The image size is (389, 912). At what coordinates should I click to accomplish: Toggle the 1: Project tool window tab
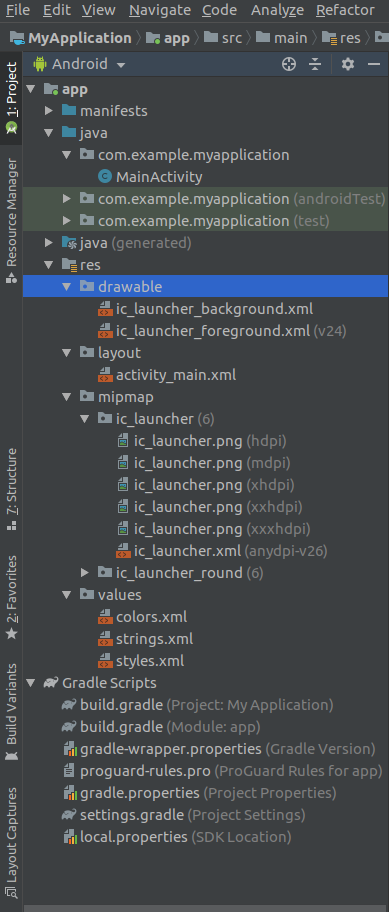11,98
